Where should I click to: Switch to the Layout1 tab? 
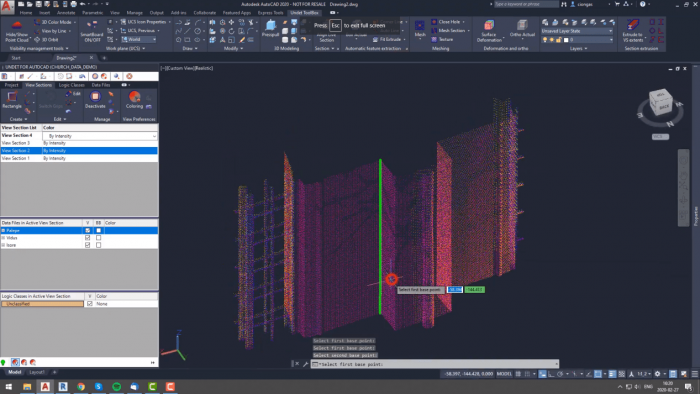[x=37, y=372]
